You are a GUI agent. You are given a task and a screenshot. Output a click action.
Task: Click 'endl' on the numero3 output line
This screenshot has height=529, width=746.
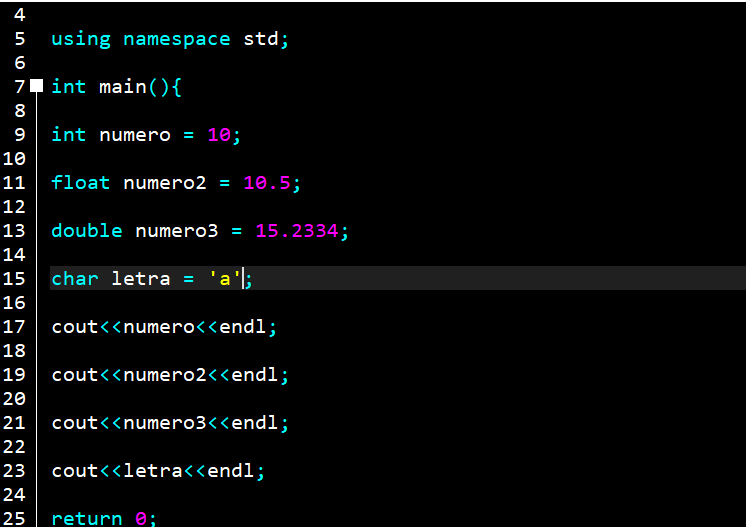coord(254,423)
